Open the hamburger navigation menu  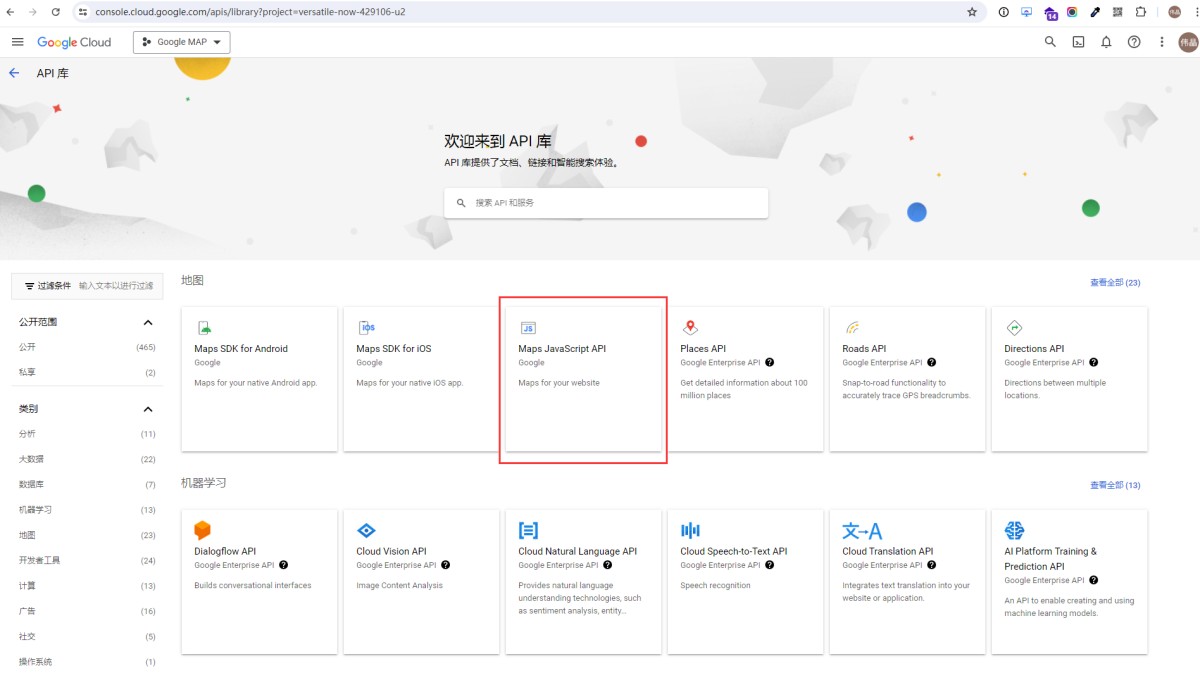click(x=17, y=42)
